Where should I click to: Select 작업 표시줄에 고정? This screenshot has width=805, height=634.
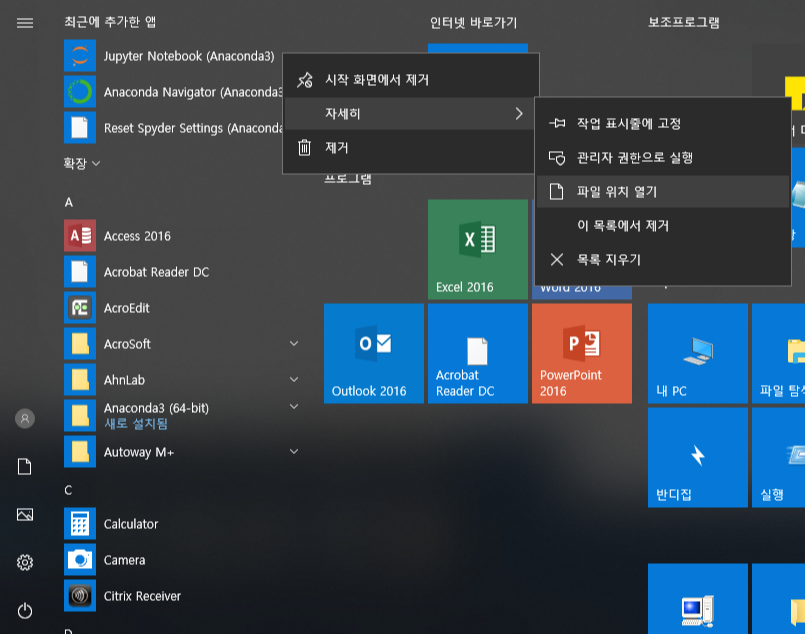pos(662,123)
